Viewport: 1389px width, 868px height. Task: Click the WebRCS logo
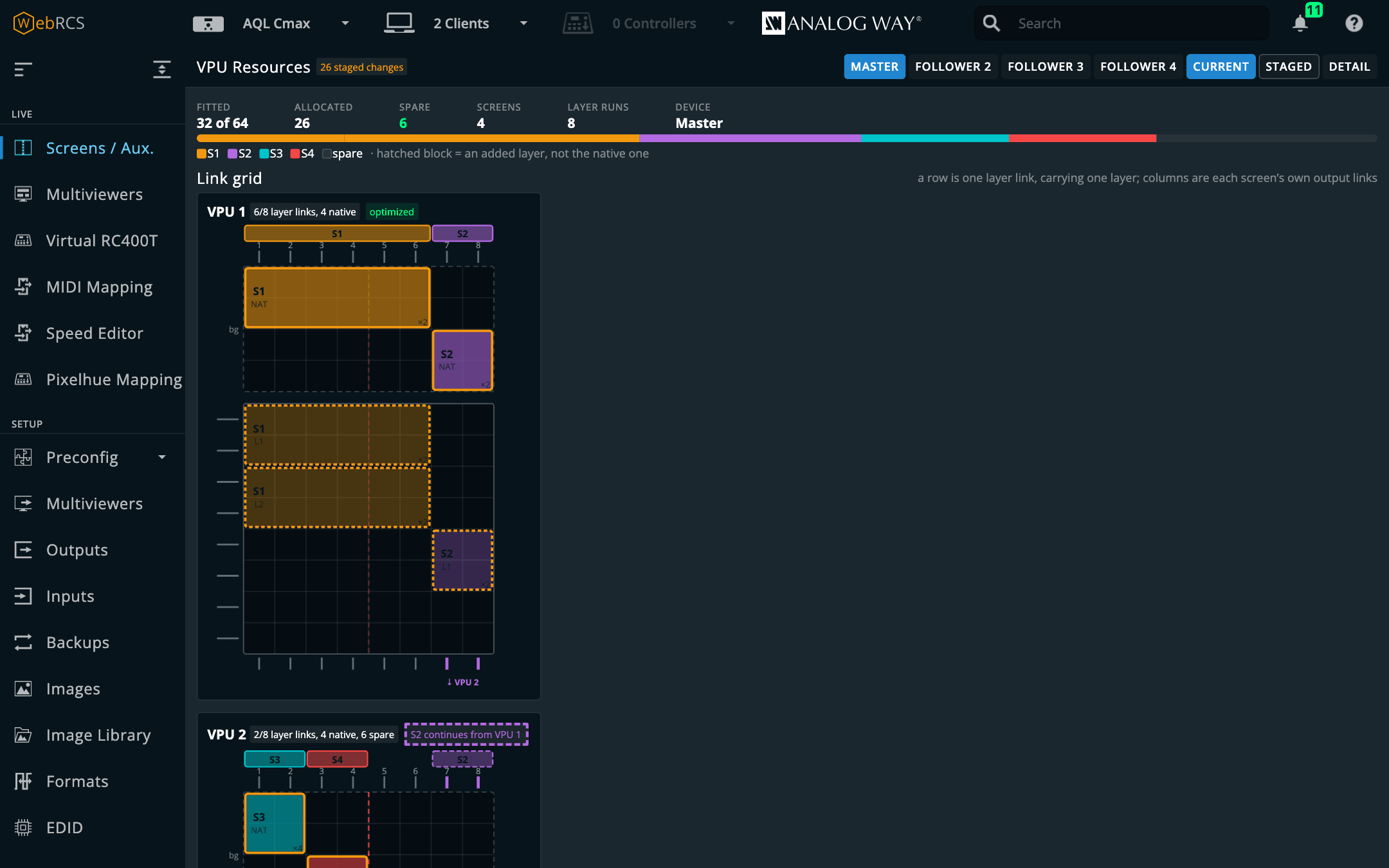tap(49, 23)
